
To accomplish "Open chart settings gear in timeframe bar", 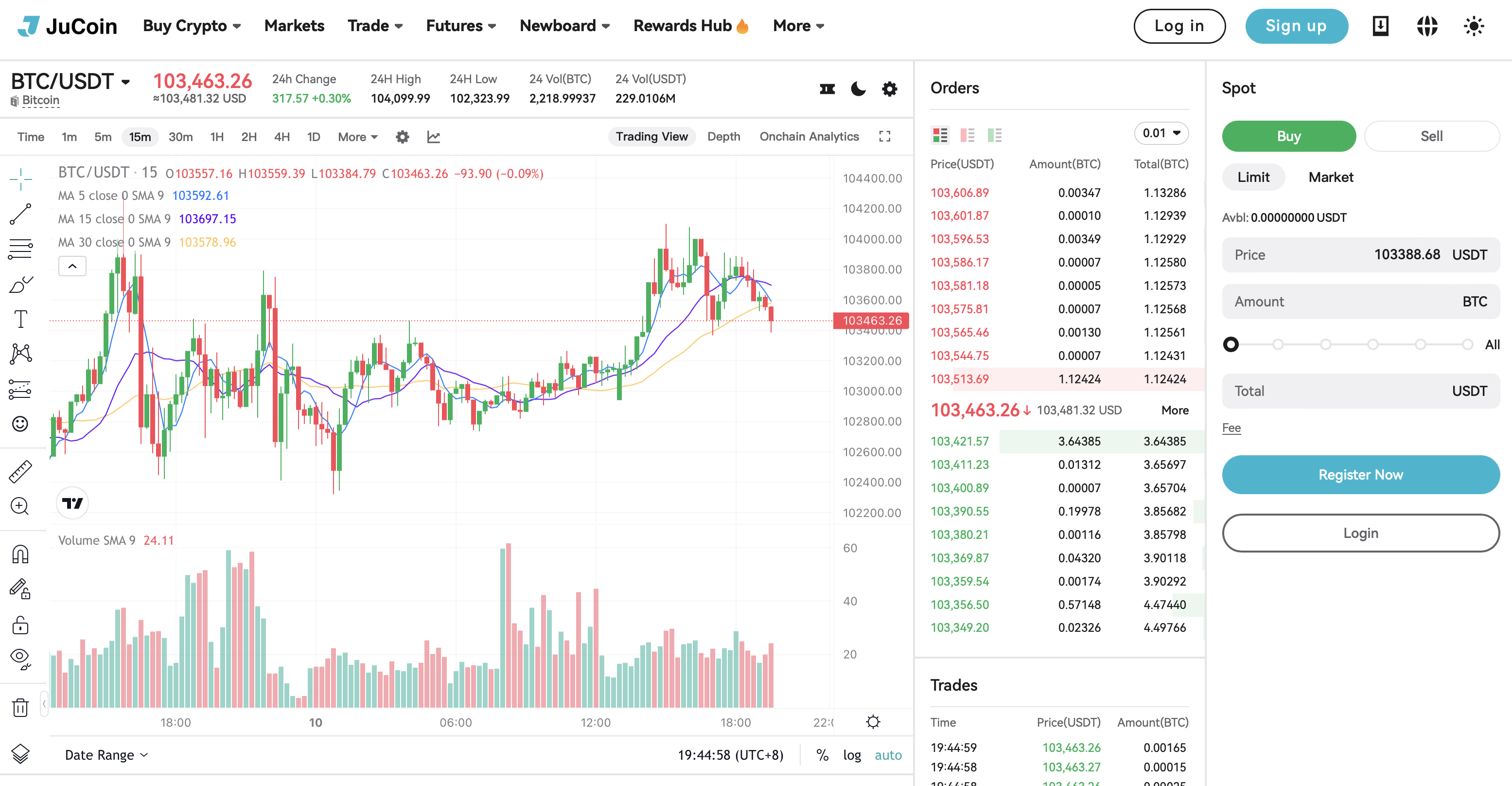I will click(x=402, y=137).
